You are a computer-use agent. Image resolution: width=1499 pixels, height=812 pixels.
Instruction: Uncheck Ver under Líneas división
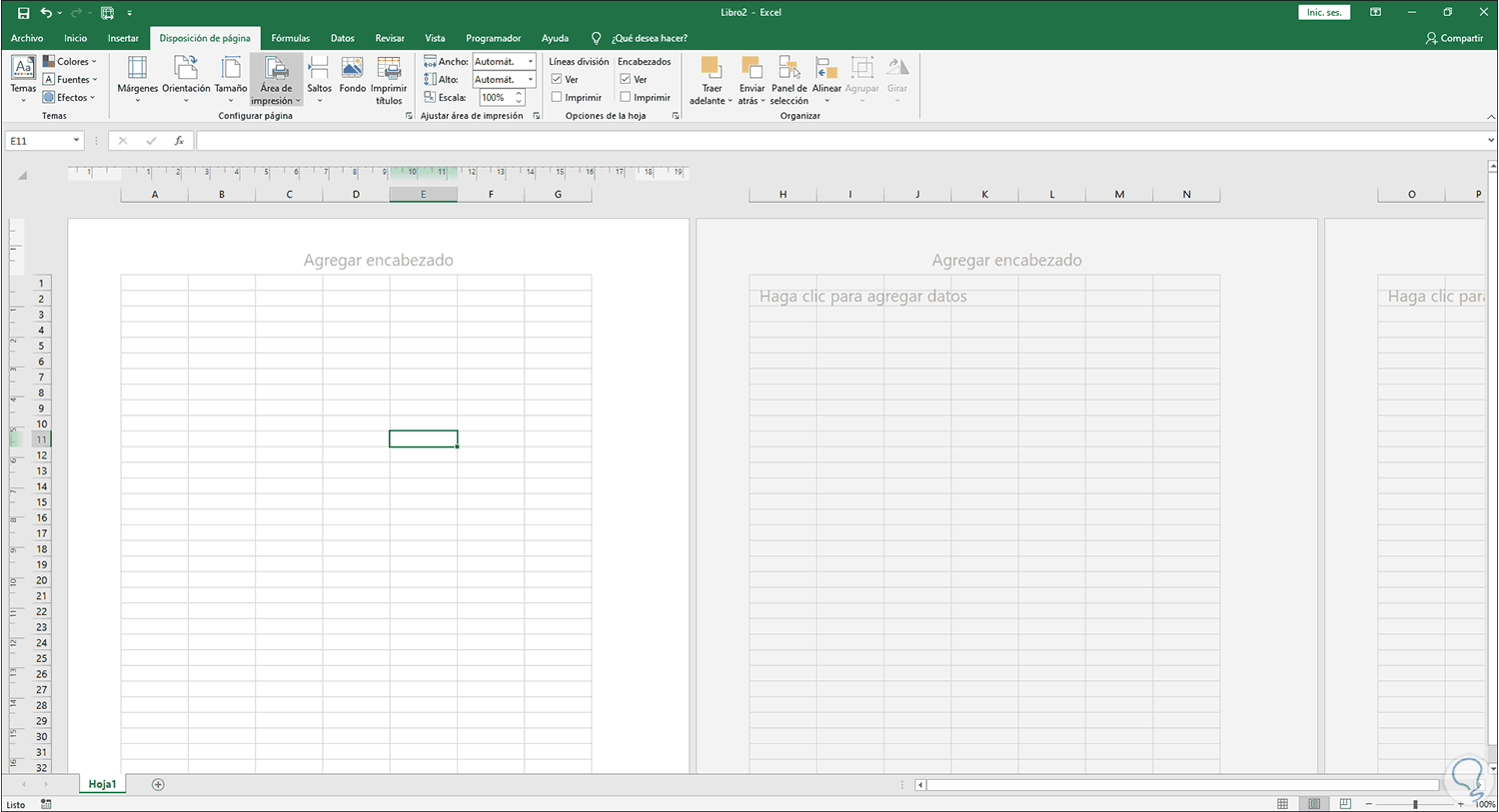tap(557, 79)
